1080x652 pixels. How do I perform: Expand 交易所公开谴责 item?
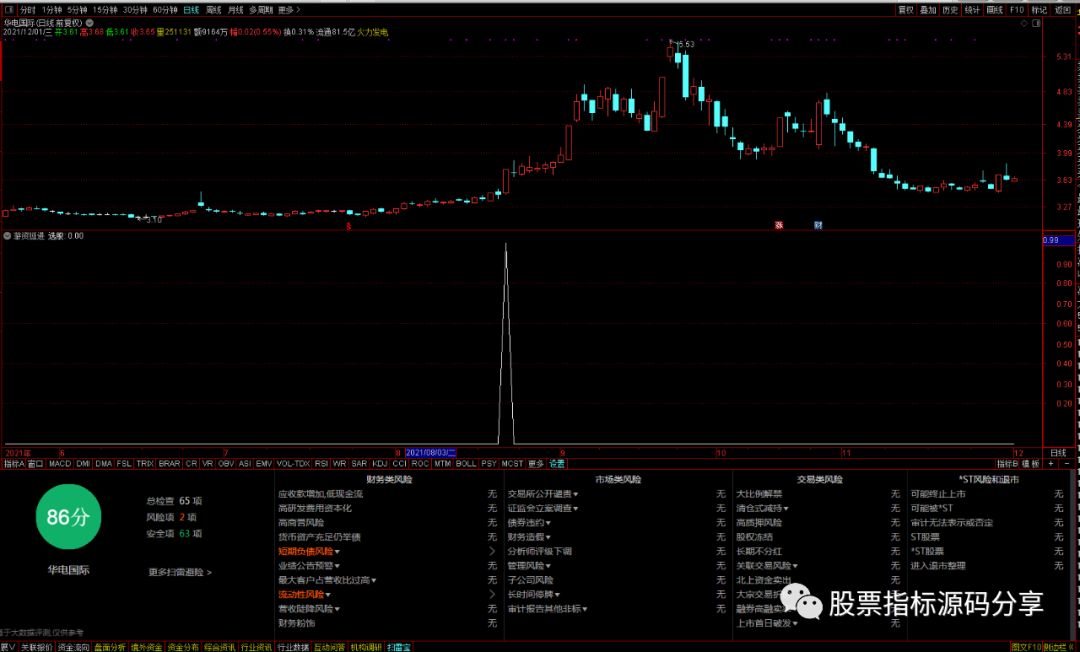[543, 494]
